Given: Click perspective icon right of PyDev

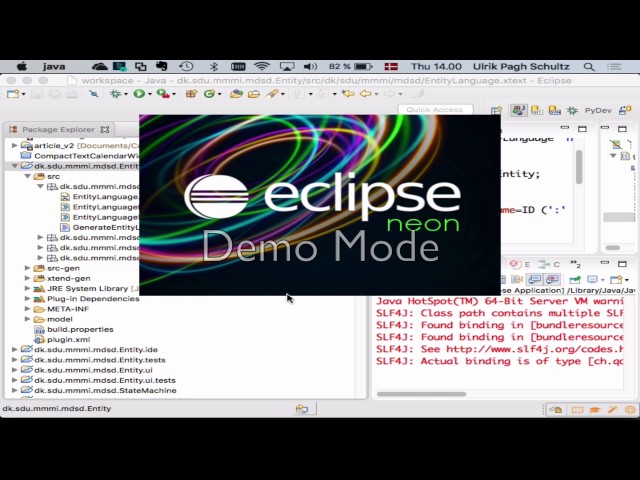Looking at the screenshot, I should coord(624,111).
